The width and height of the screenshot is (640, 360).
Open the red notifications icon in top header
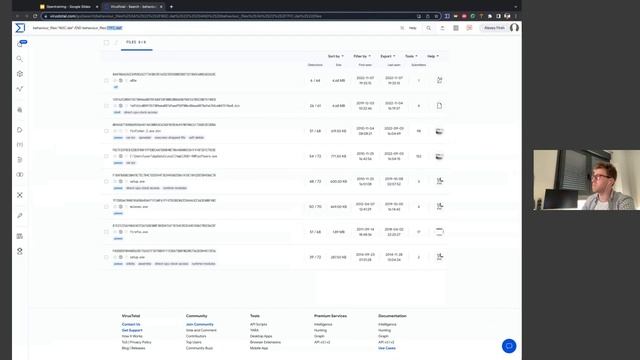coord(469,28)
